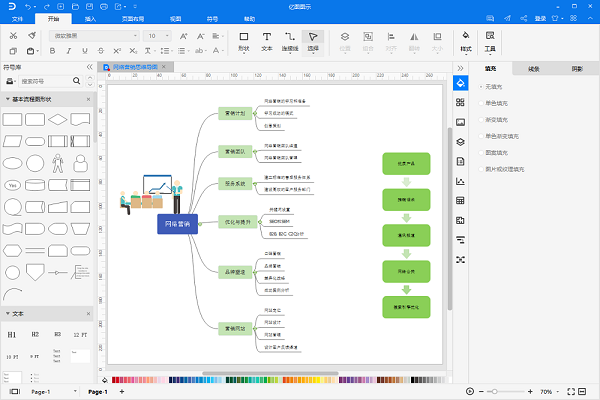Viewport: 600px width, 400px height.
Task: Select the 无填充 (No fill) radio option
Action: [x=481, y=86]
